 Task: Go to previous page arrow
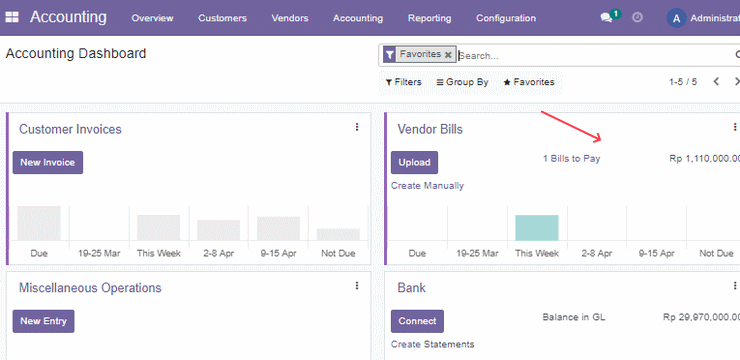point(716,82)
